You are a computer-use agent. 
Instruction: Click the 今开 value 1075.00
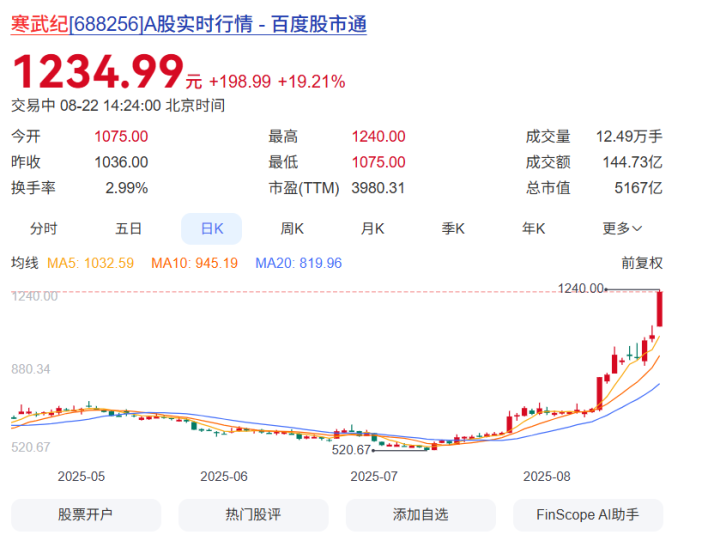pos(121,136)
